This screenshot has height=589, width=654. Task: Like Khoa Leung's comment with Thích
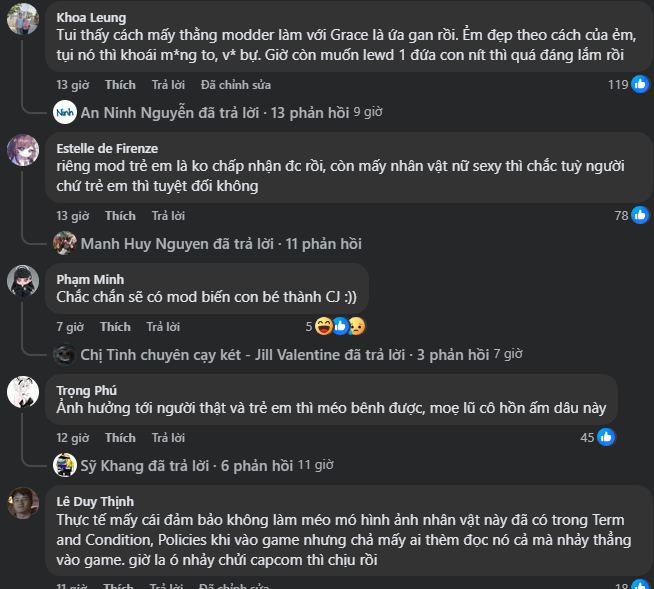[x=120, y=85]
